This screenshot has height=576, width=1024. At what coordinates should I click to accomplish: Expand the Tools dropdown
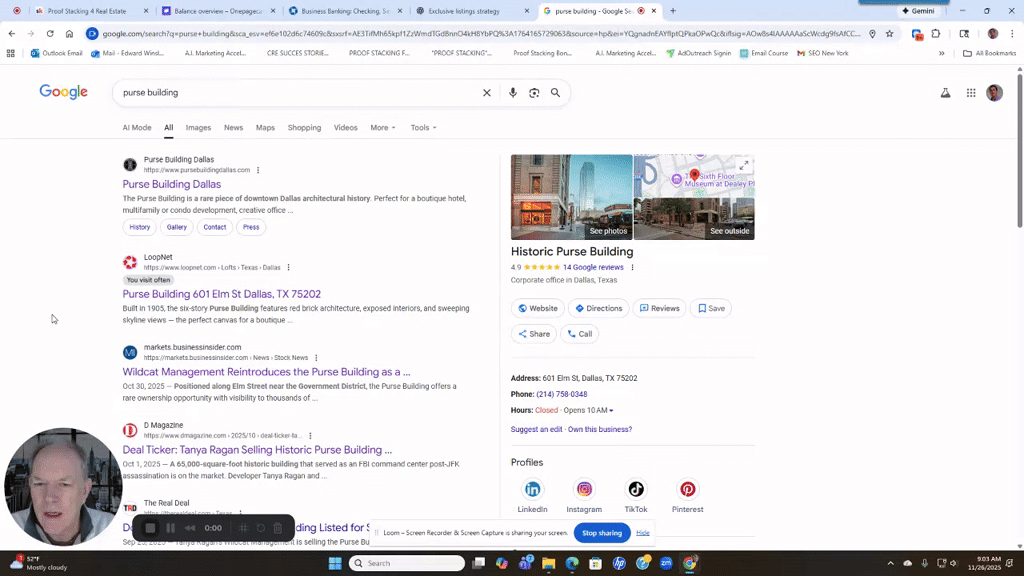tap(423, 128)
